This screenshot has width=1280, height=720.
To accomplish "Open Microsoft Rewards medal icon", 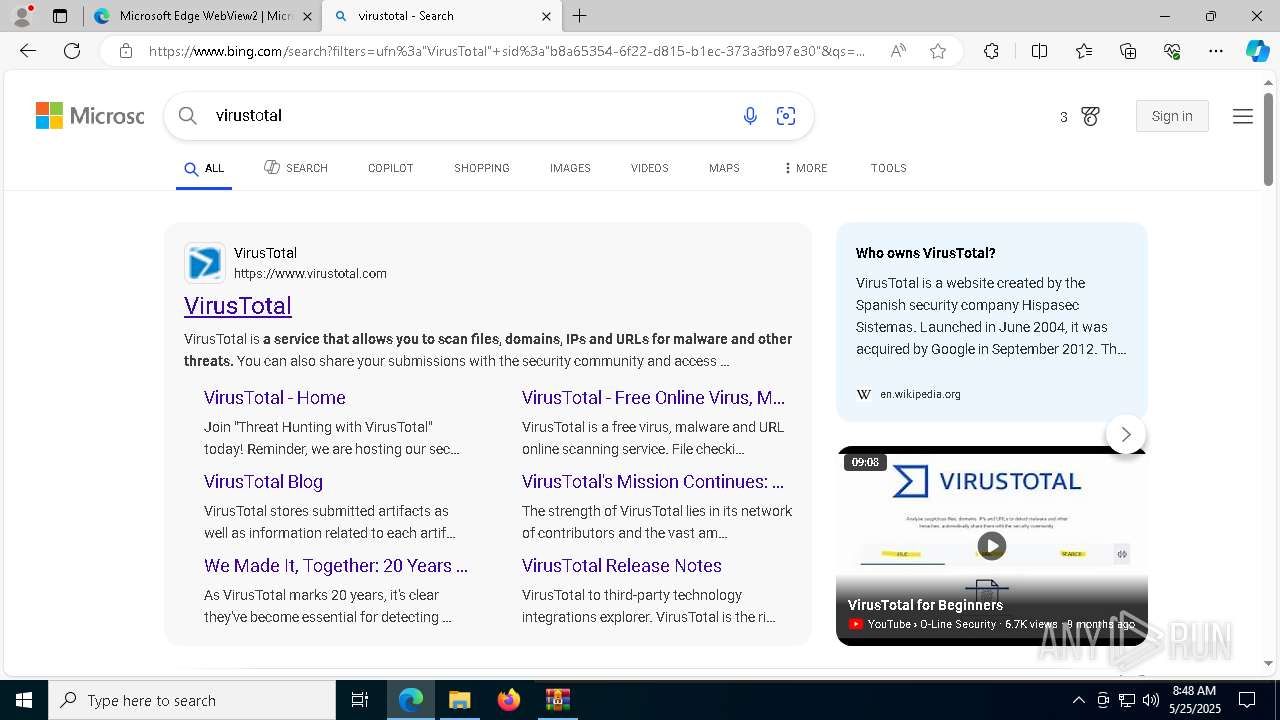I will pyautogui.click(x=1091, y=117).
